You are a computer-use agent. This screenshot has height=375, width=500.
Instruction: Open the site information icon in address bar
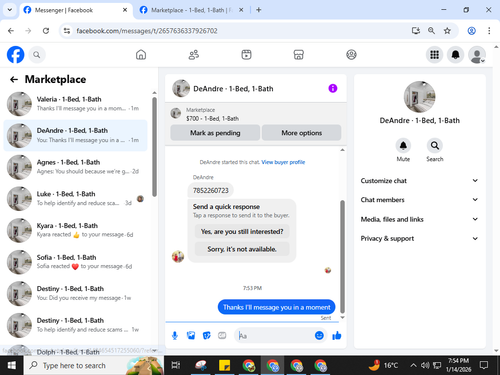pos(67,31)
